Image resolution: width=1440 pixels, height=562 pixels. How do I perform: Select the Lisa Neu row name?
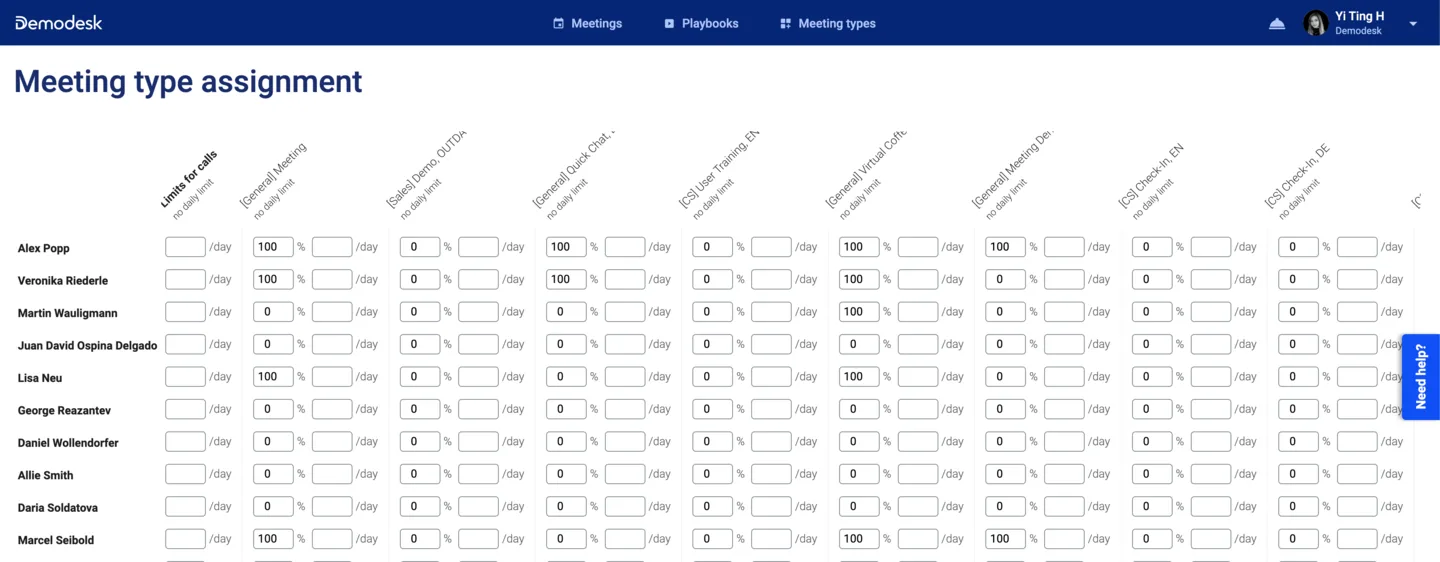click(39, 378)
